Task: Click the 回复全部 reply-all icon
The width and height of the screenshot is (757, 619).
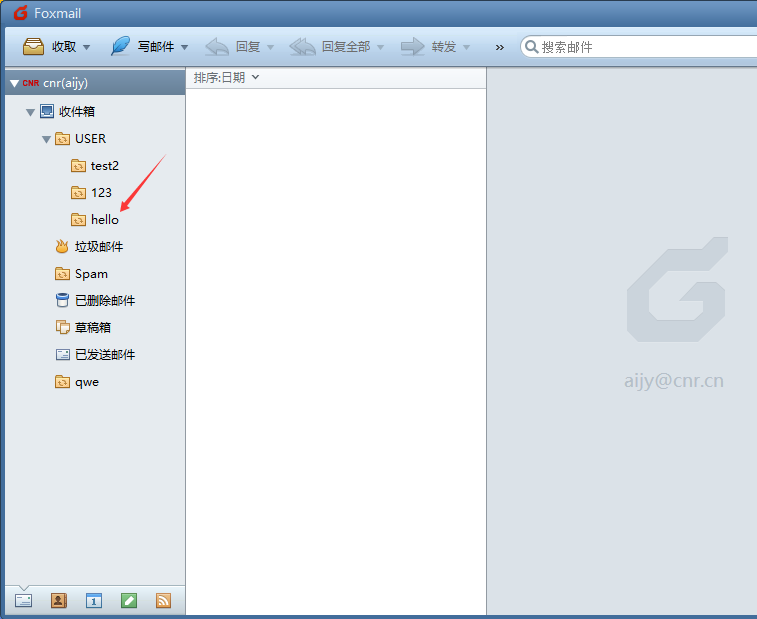Action: (302, 47)
